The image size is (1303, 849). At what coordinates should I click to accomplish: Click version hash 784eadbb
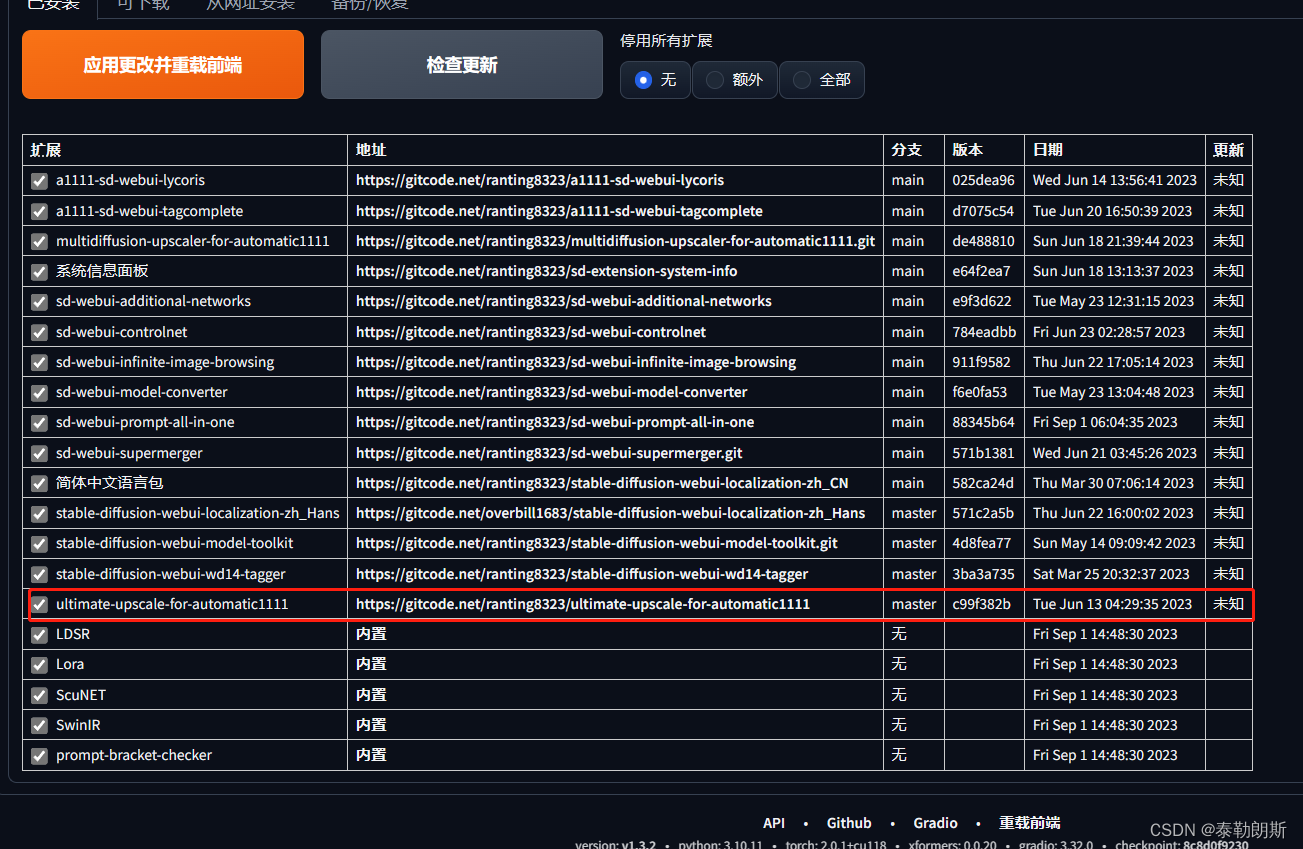(x=984, y=332)
